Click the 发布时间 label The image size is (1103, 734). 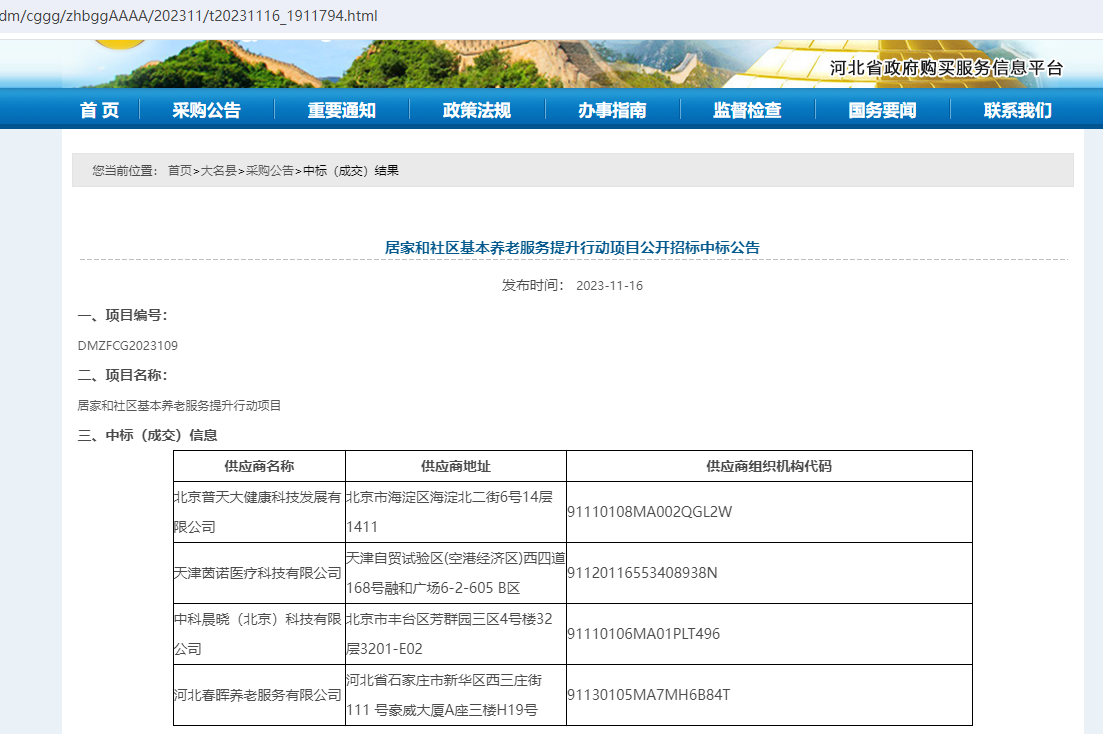tap(532, 285)
